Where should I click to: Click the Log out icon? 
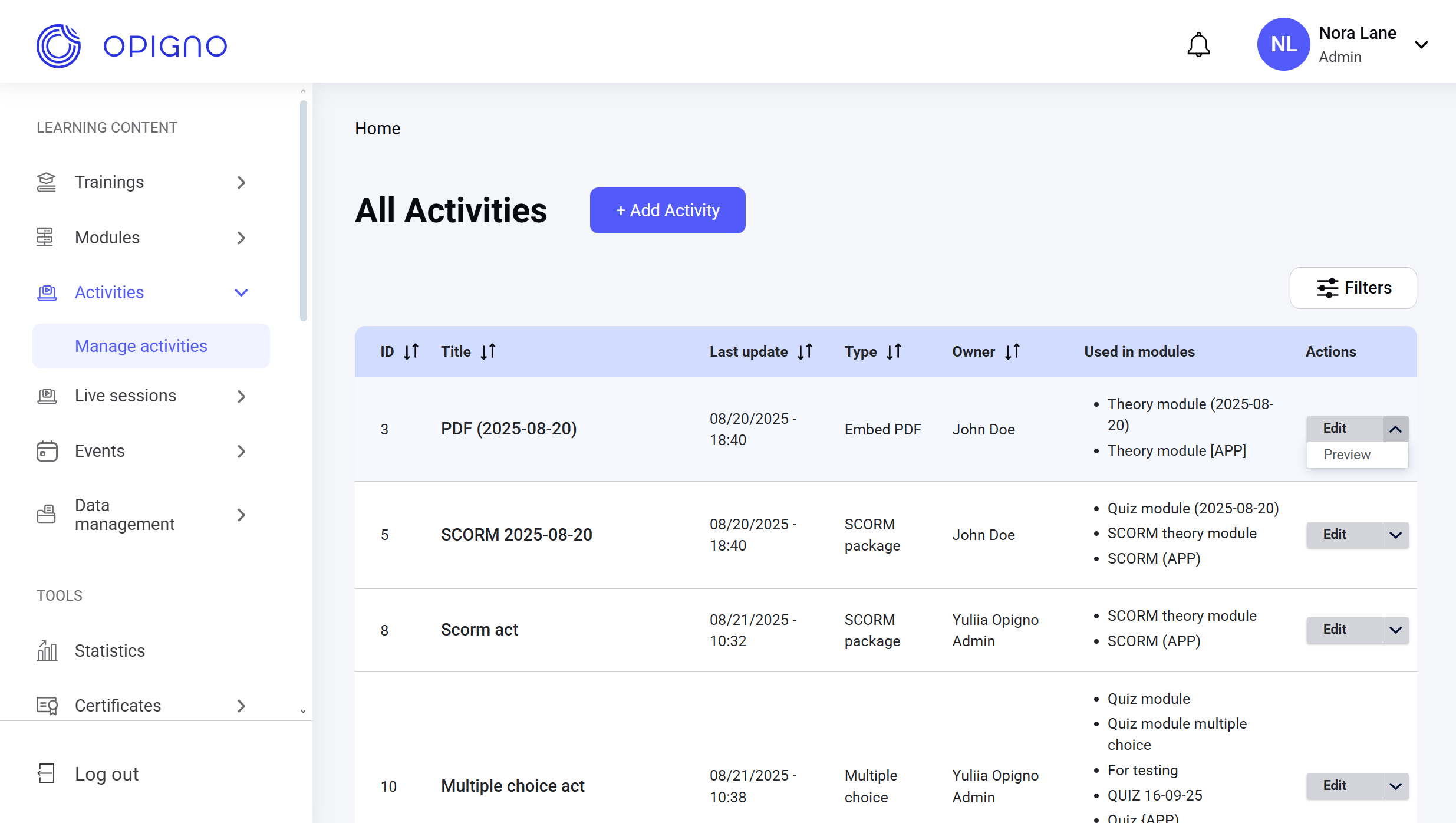tap(47, 773)
